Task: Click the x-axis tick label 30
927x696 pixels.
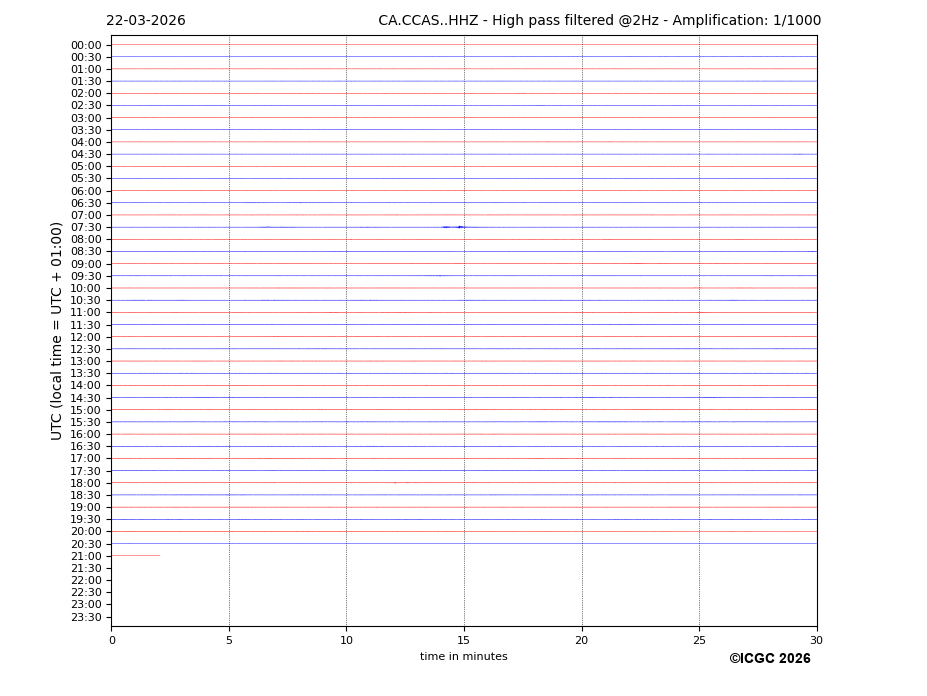Action: pyautogui.click(x=816, y=640)
